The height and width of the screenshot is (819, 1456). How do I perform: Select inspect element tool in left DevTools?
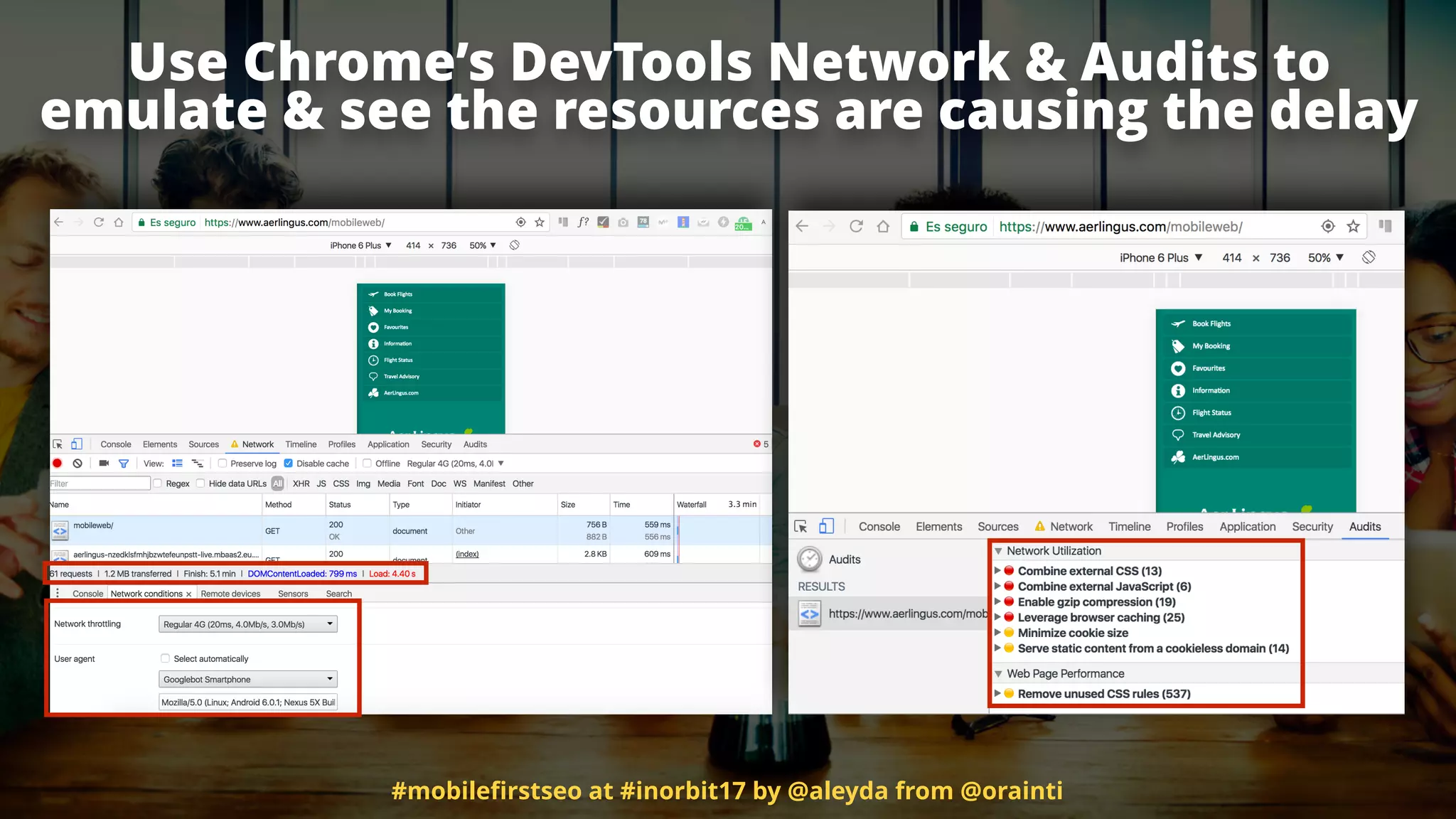pos(58,444)
